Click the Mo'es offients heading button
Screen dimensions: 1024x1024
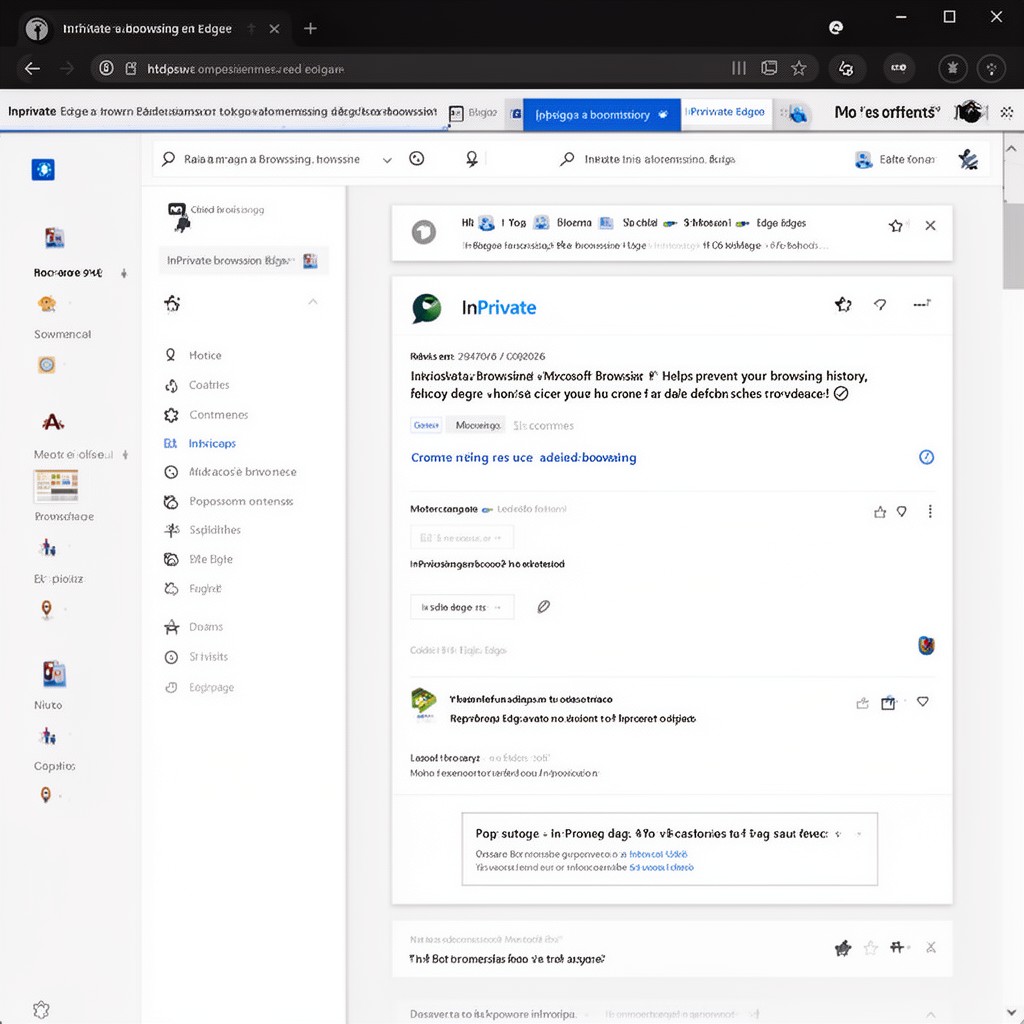[887, 112]
